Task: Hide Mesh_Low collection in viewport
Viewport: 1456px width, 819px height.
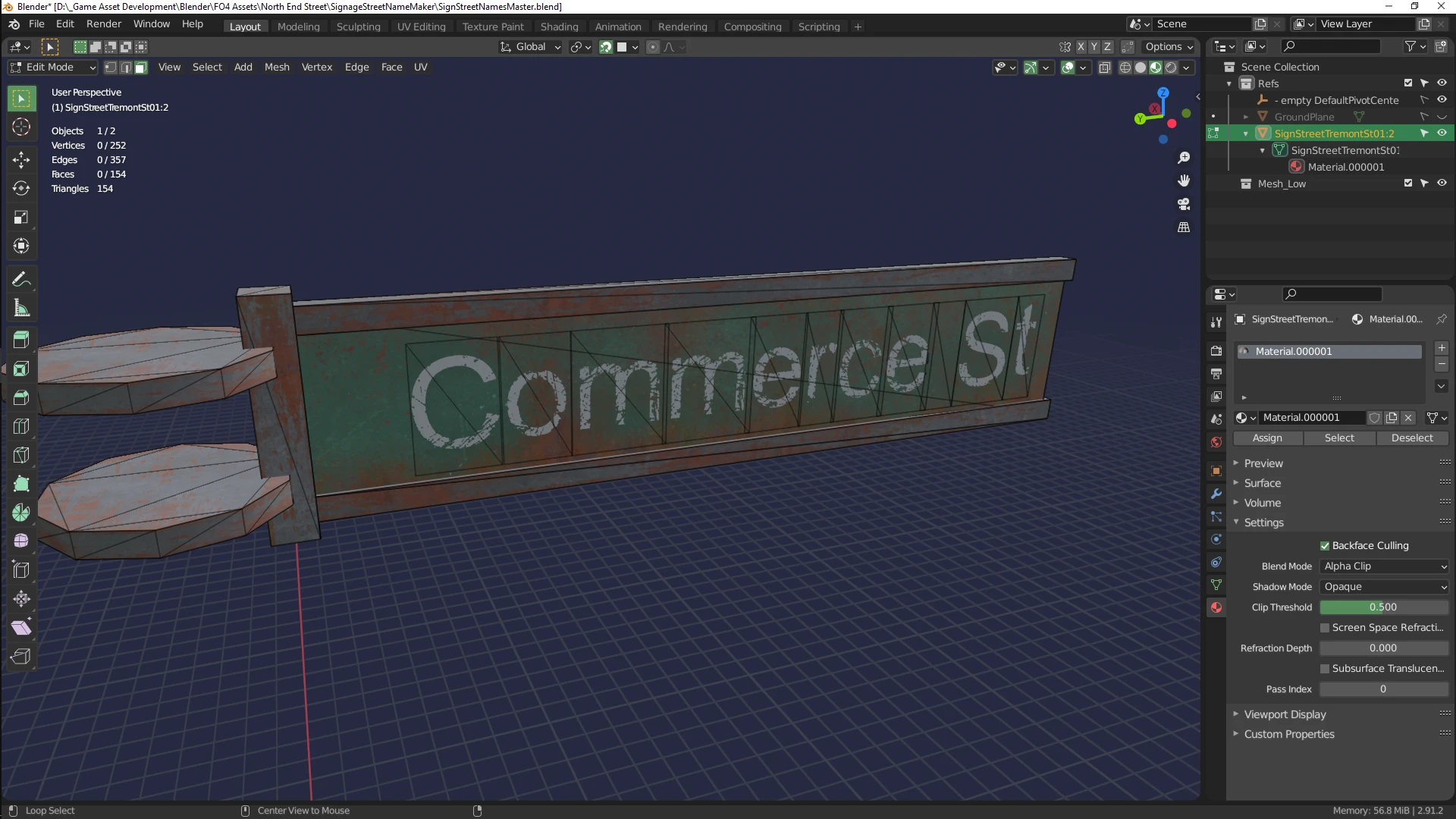Action: 1442,184
